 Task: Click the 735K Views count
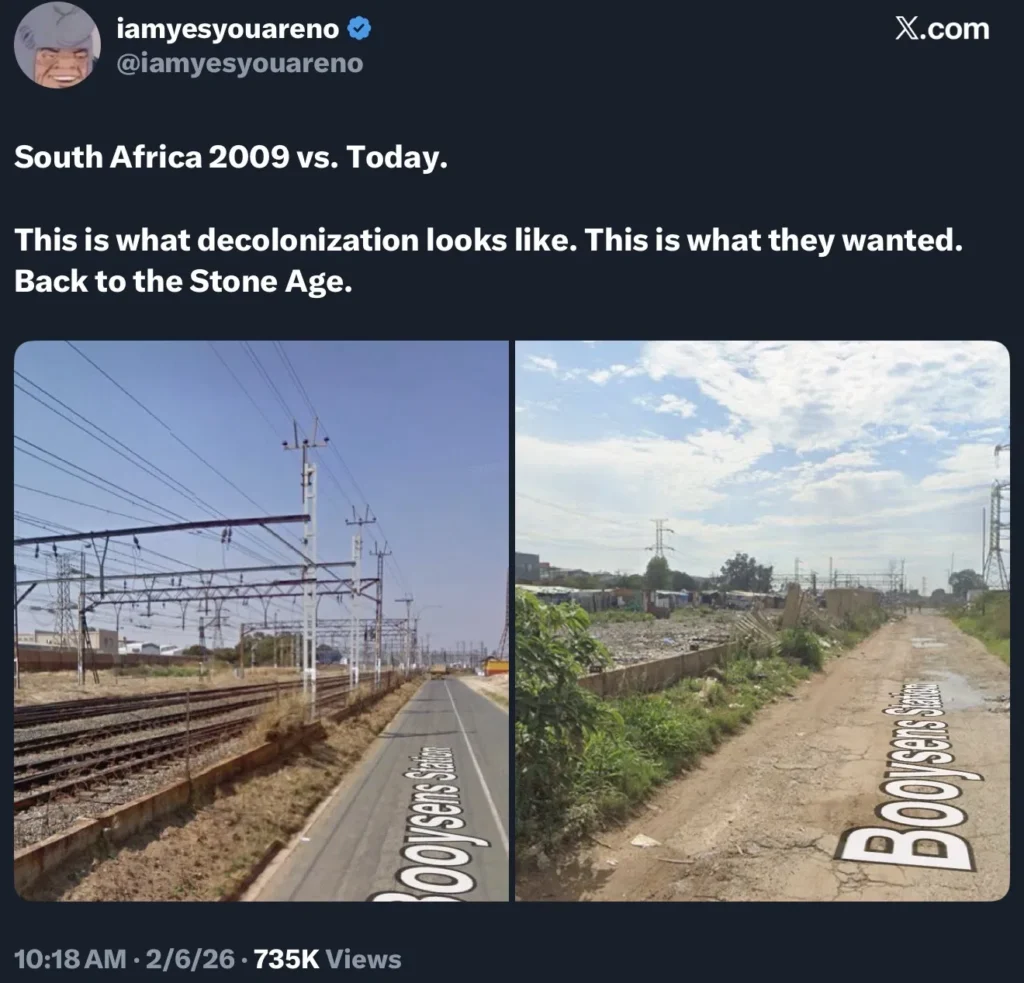(x=328, y=960)
